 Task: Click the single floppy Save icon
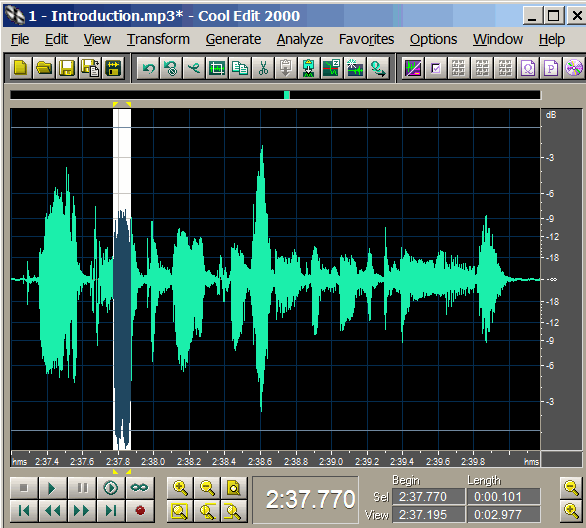(x=67, y=68)
